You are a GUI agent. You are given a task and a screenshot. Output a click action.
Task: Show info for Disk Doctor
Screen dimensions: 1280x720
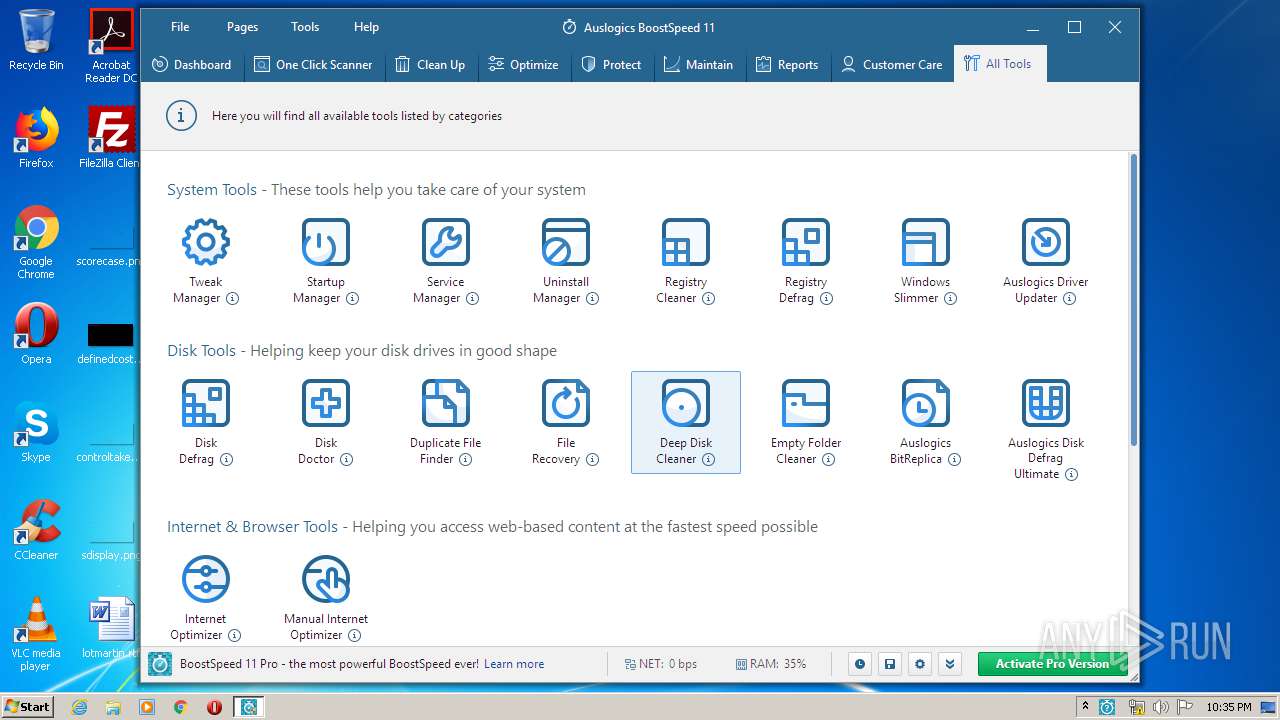pyautogui.click(x=346, y=459)
